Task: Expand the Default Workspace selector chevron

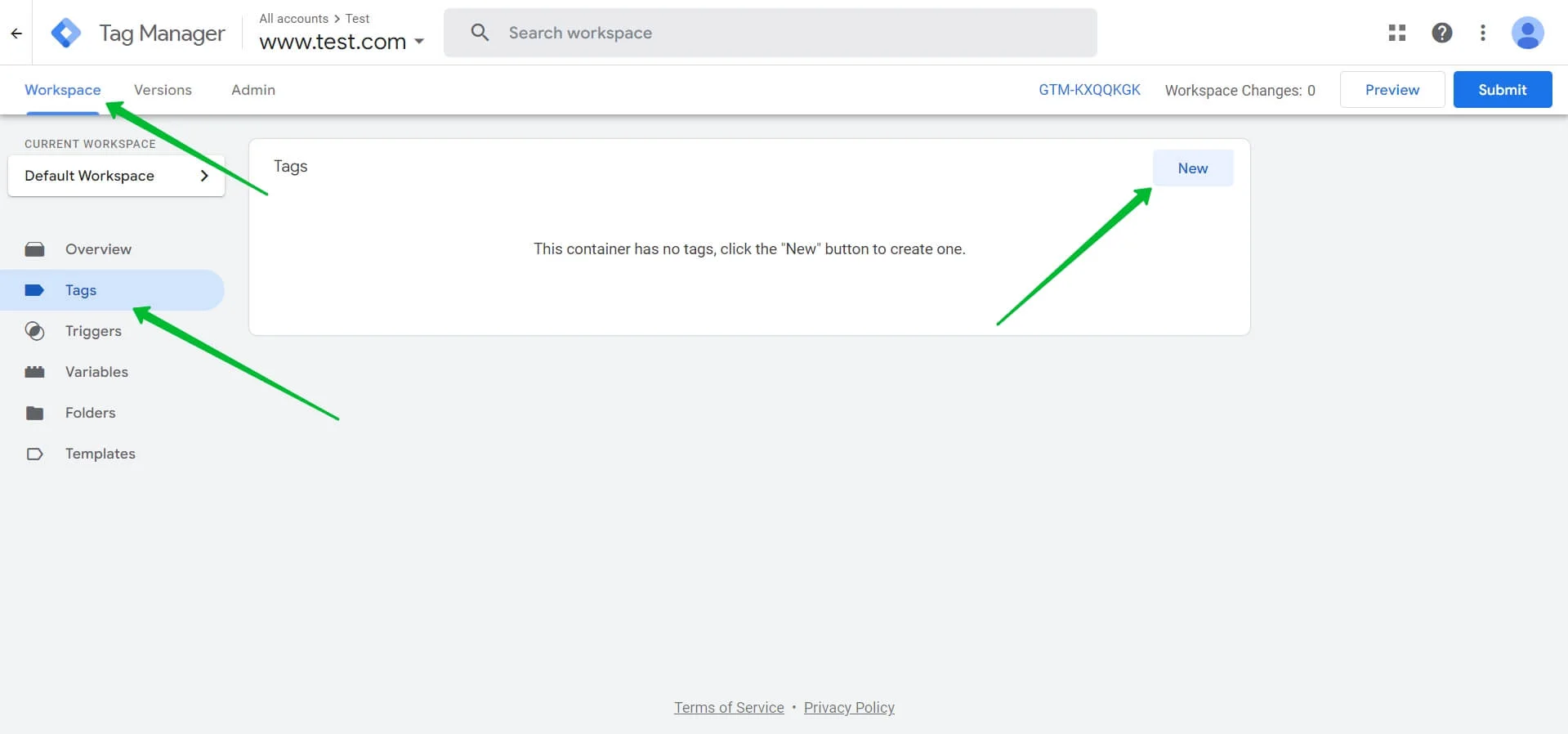Action: click(x=204, y=176)
